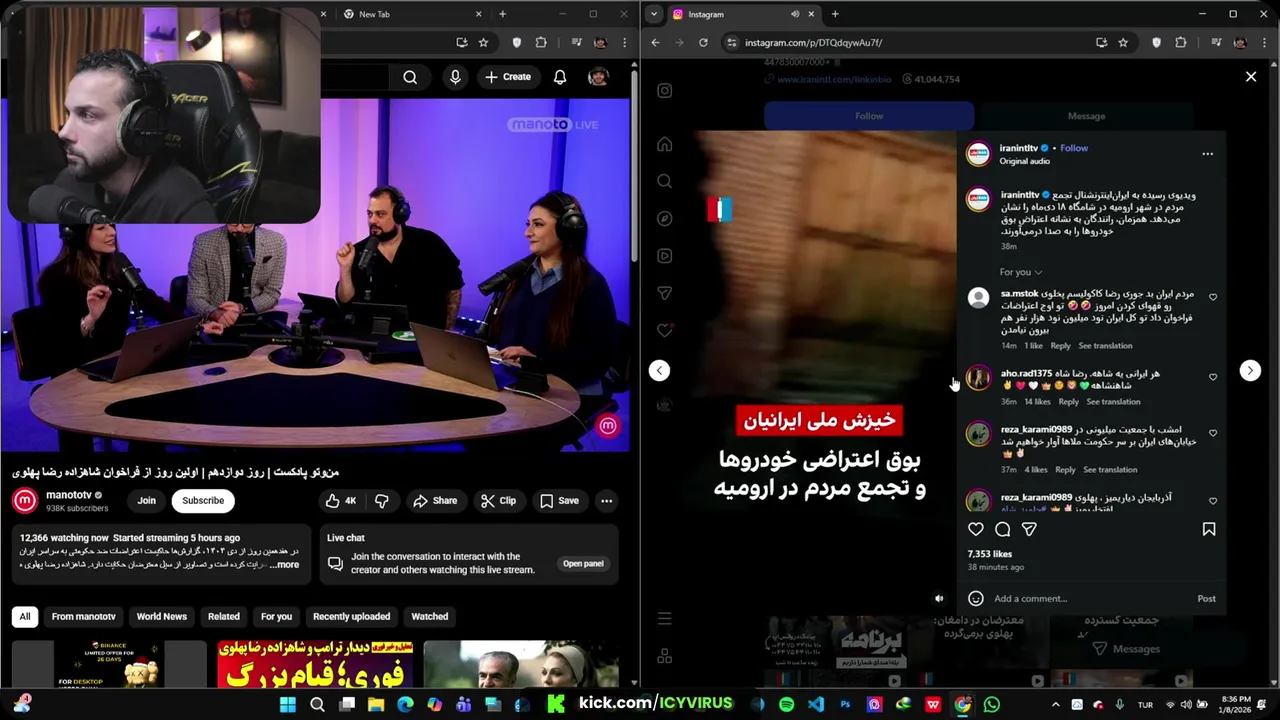Screen dimensions: 1280x720
Task: Open Instagram notifications heart in the sidebar
Action: tap(664, 330)
